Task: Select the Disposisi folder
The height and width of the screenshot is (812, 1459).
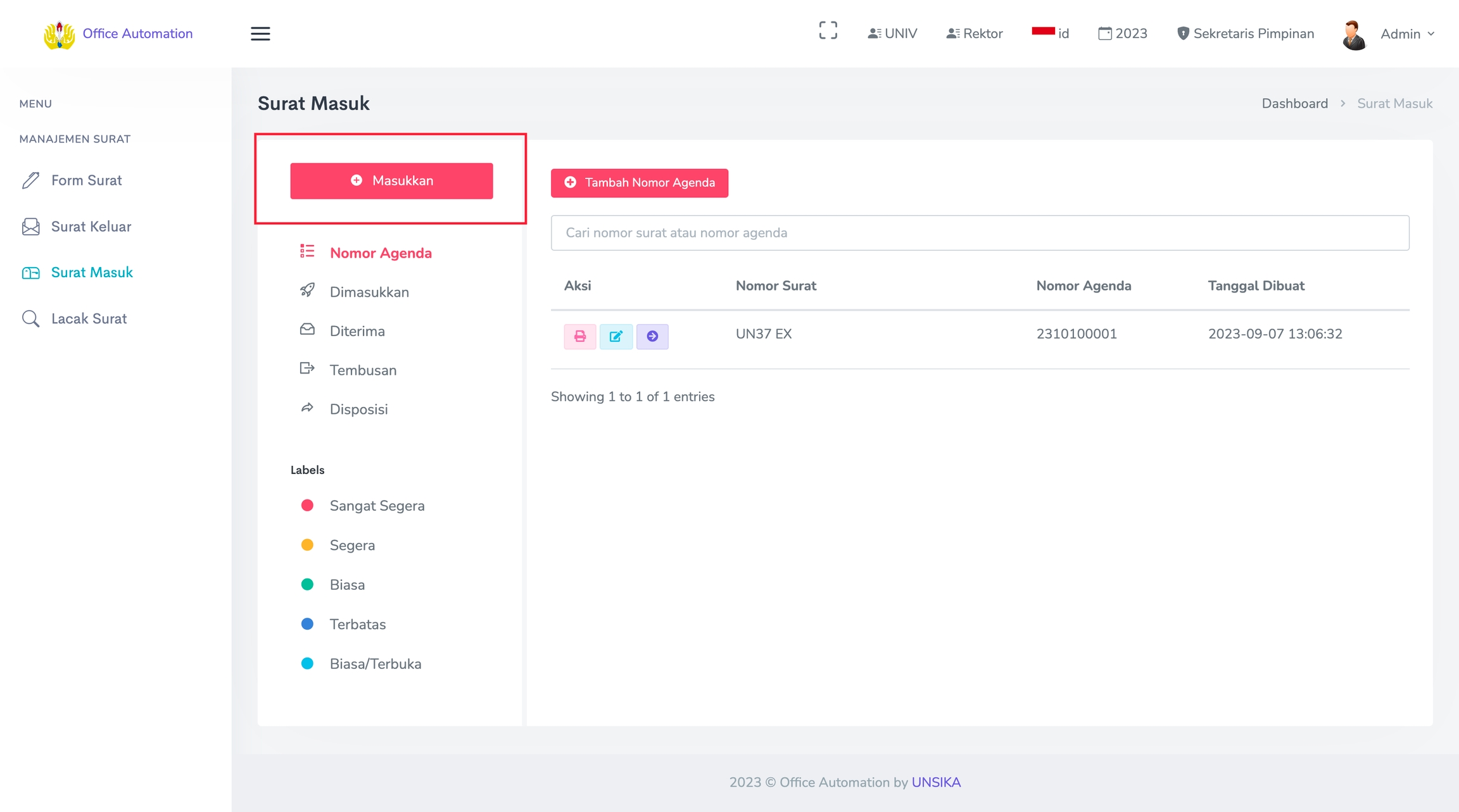Action: [x=358, y=409]
